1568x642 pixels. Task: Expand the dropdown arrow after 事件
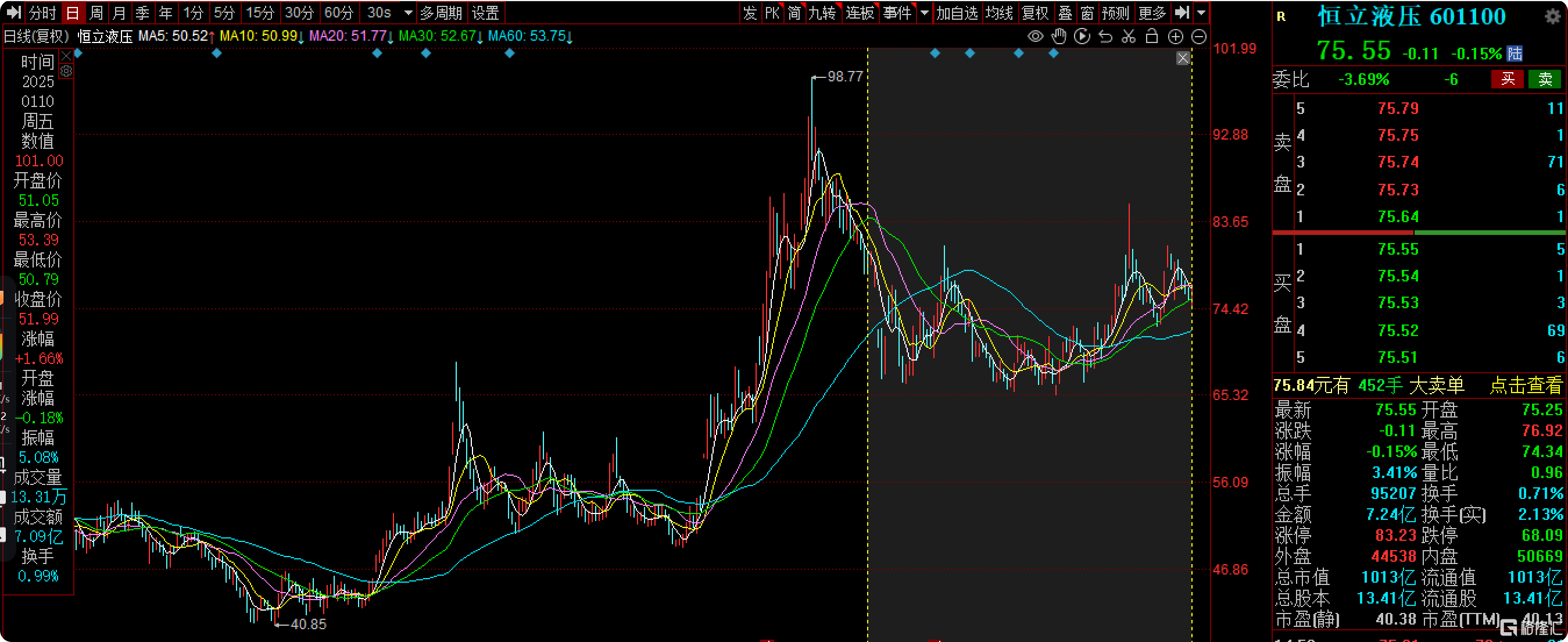pyautogui.click(x=925, y=13)
